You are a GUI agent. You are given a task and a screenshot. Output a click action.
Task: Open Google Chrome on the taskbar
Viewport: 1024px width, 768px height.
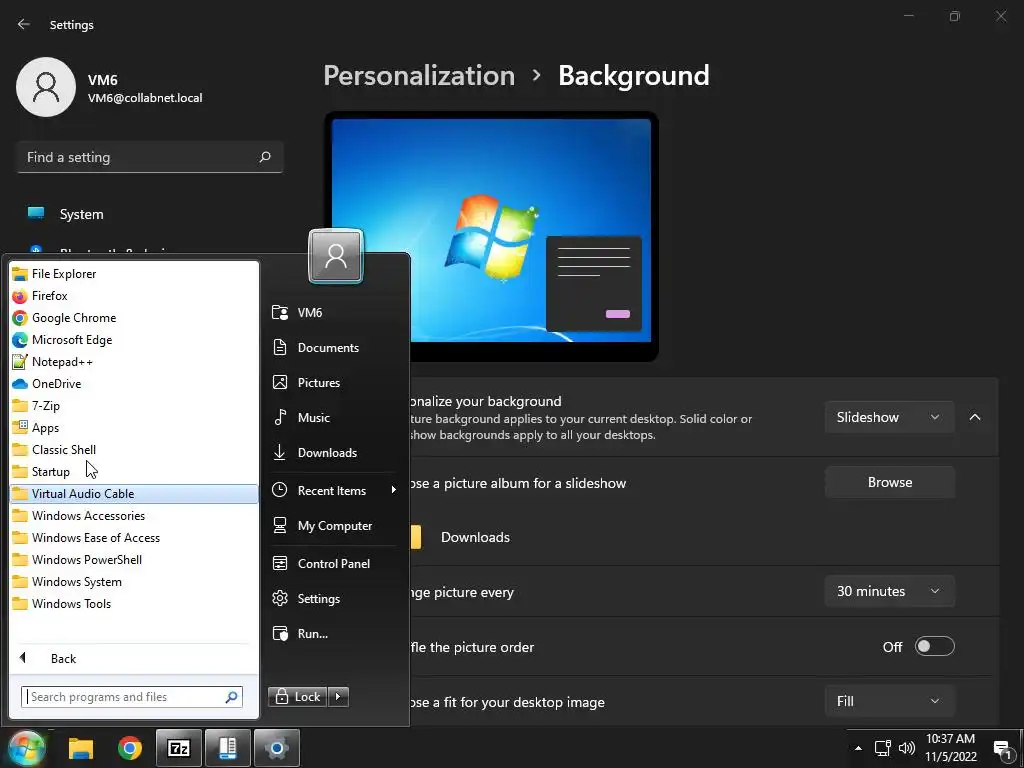(x=130, y=748)
